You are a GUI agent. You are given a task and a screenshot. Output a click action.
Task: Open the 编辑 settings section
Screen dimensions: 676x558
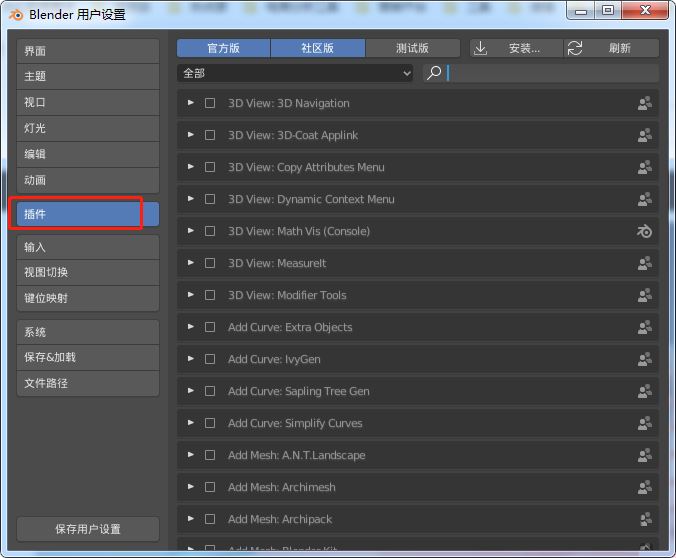(x=88, y=154)
